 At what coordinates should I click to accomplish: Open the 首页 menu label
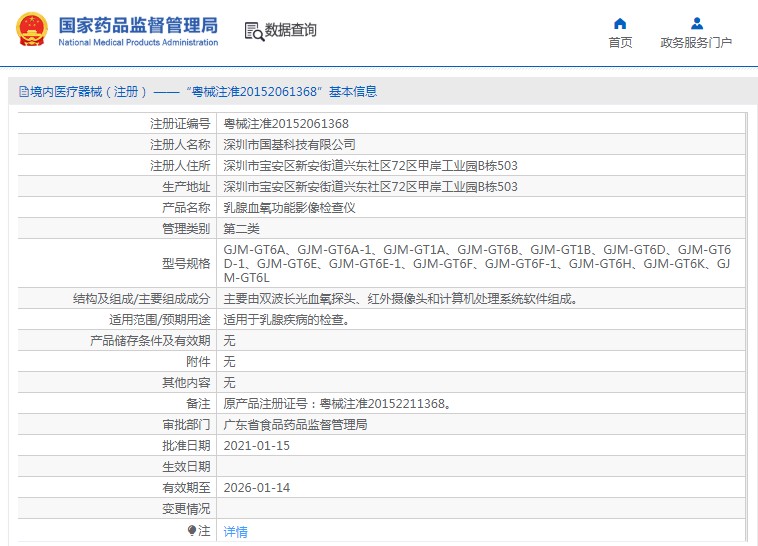(x=620, y=43)
